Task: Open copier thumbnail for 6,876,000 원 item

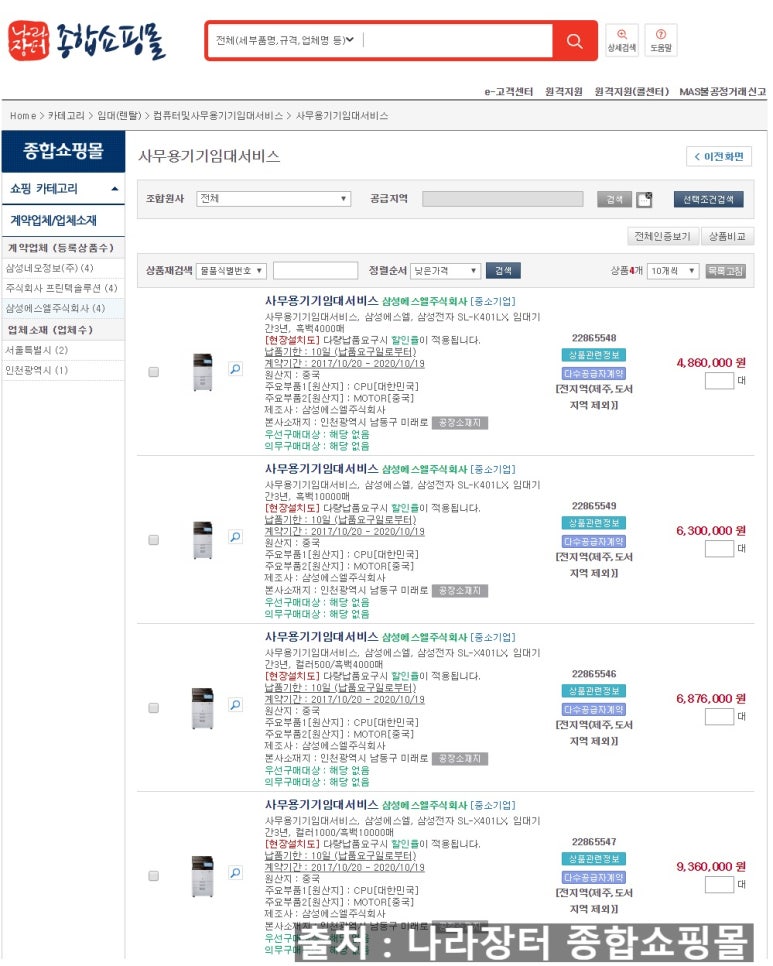Action: point(203,708)
